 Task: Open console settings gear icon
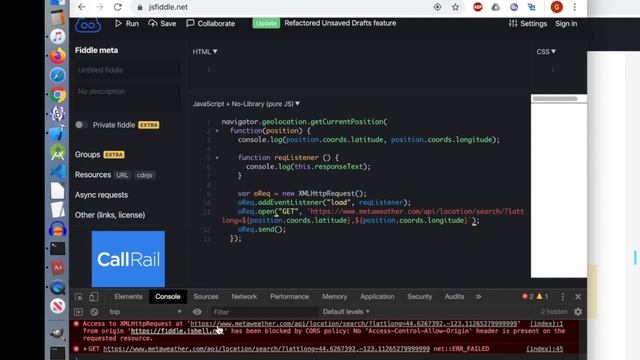pyautogui.click(x=578, y=312)
